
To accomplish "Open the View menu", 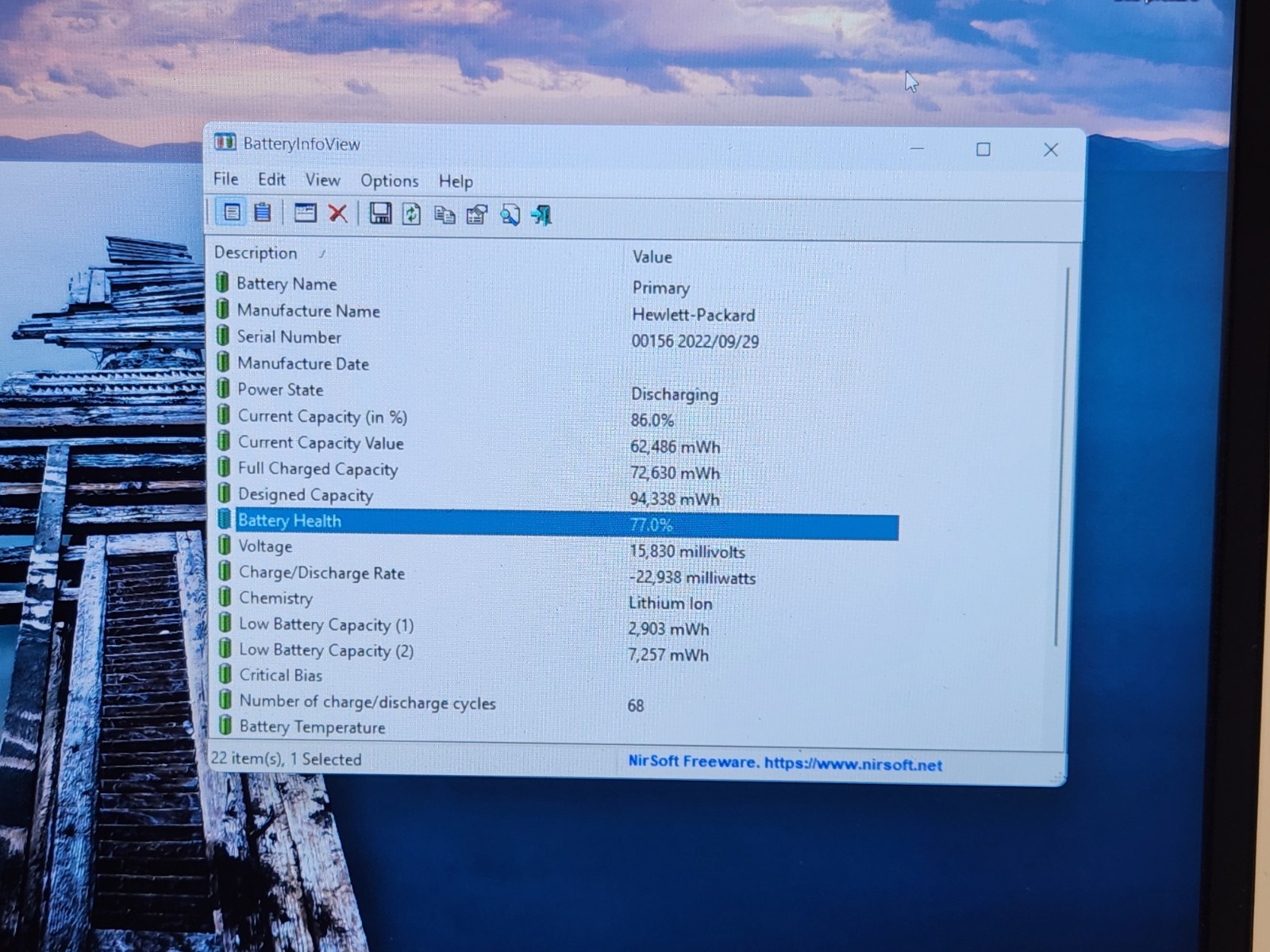I will click(323, 181).
